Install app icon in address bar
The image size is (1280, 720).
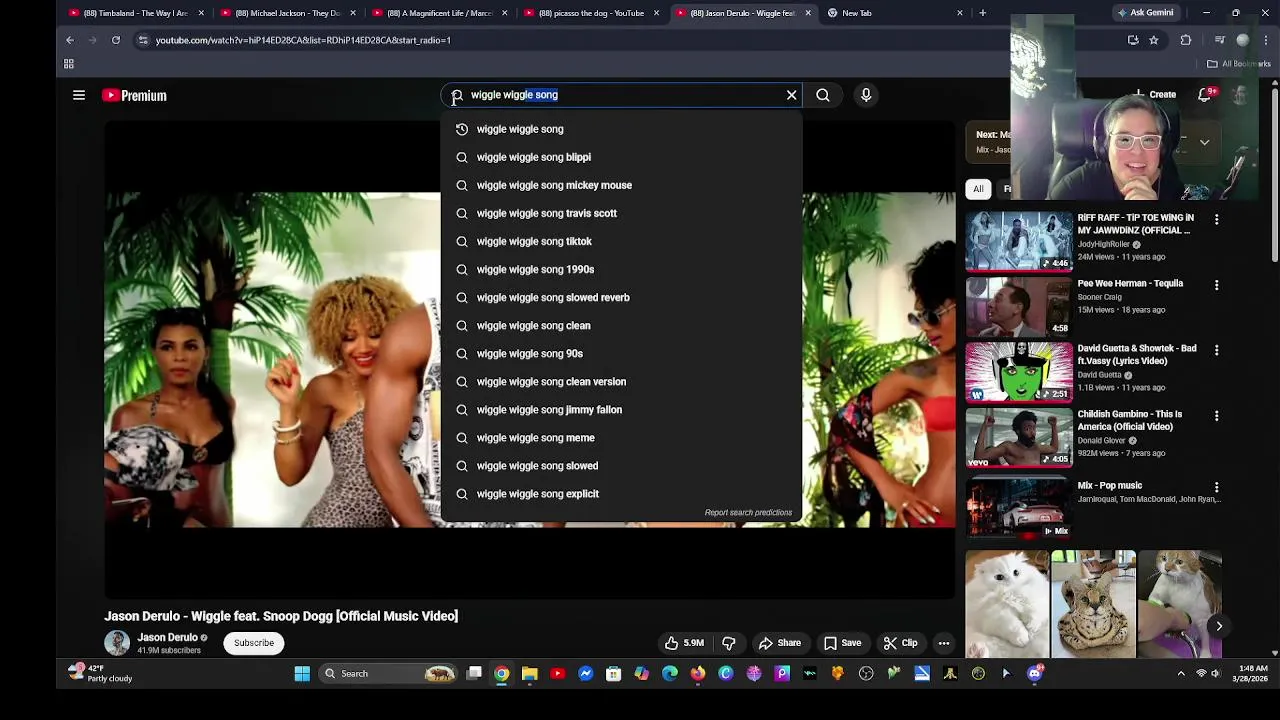pos(1133,40)
